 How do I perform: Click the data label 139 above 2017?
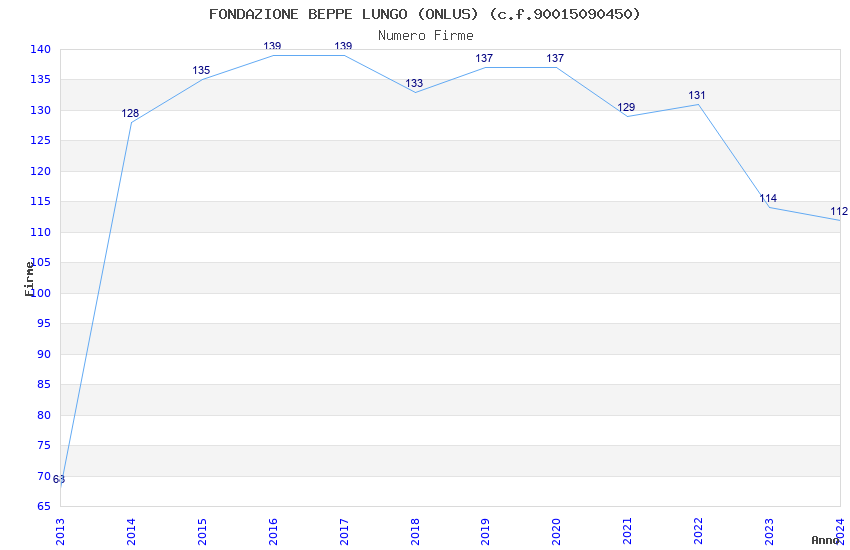pos(343,46)
